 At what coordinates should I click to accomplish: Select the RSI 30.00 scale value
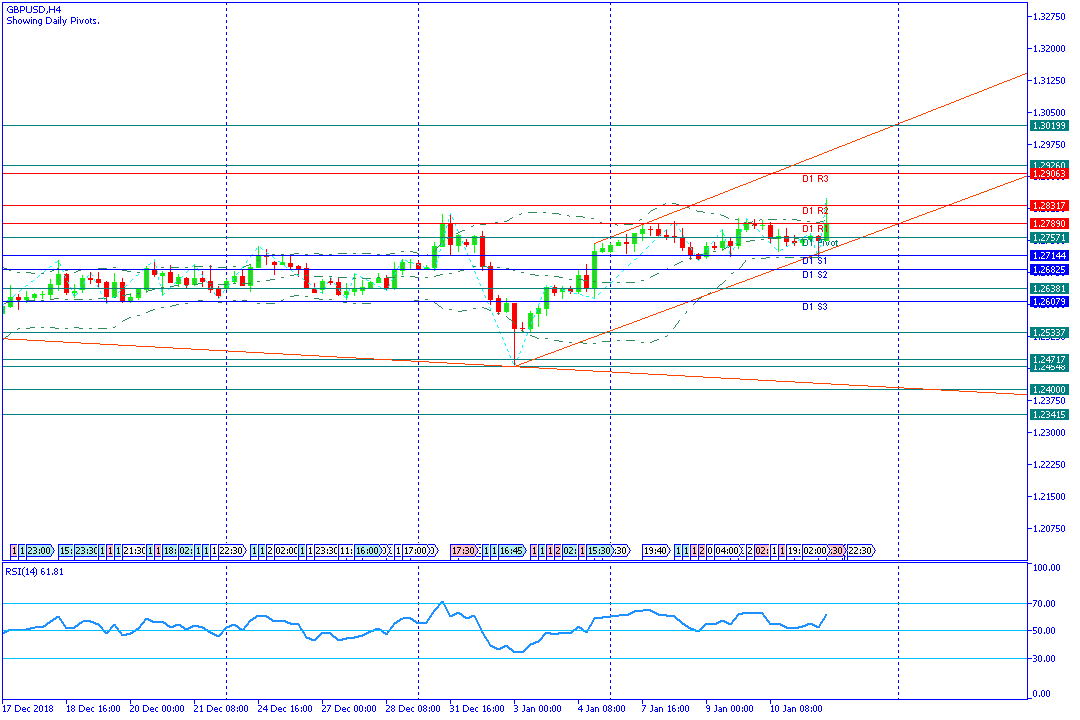coord(1045,659)
